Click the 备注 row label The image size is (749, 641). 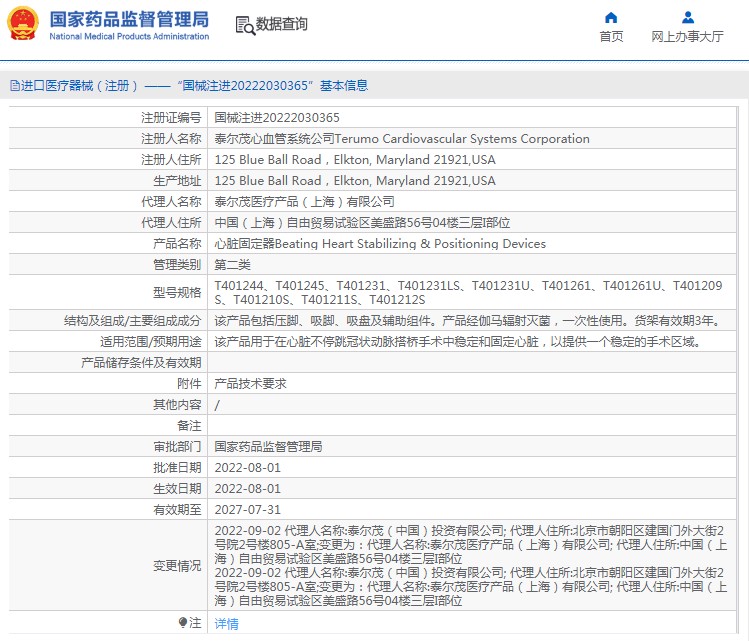pos(189,426)
